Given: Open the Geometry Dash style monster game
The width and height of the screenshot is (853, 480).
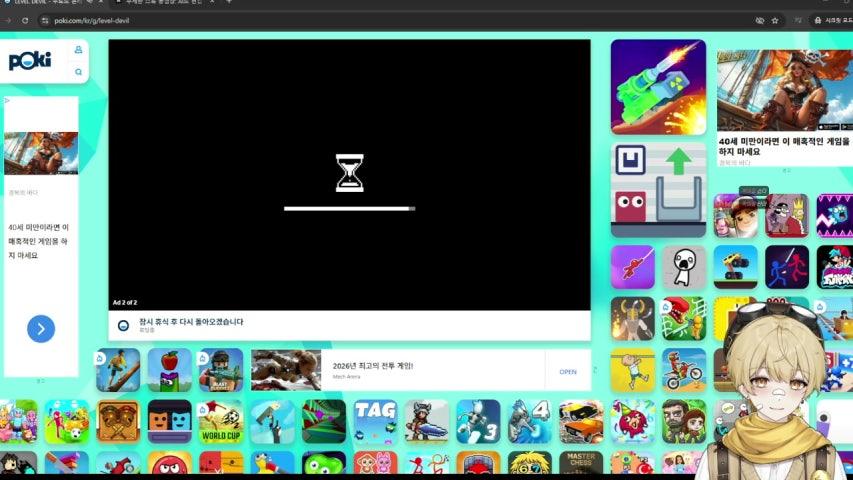Looking at the screenshot, I should click(835, 216).
